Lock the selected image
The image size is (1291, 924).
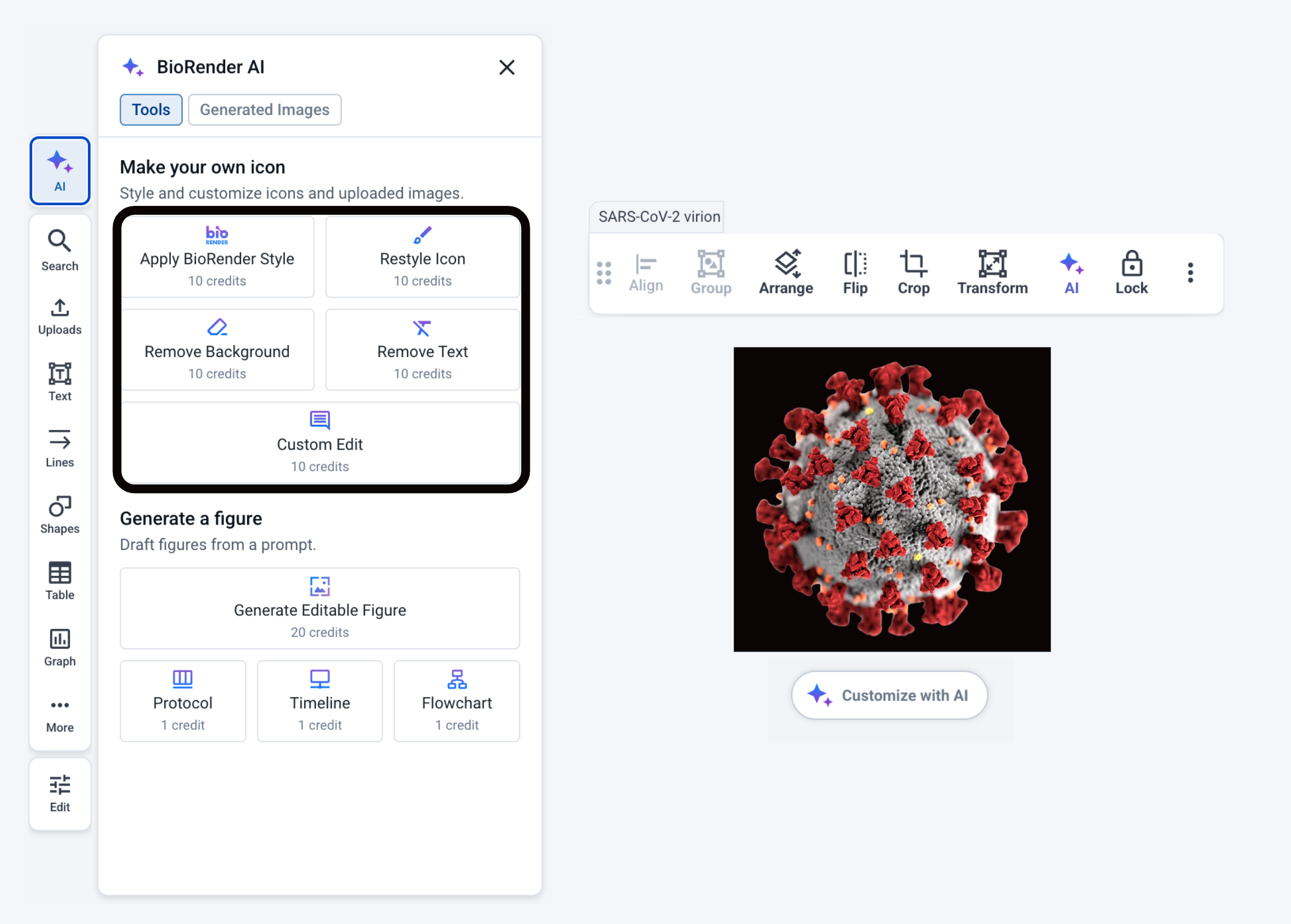(1132, 273)
